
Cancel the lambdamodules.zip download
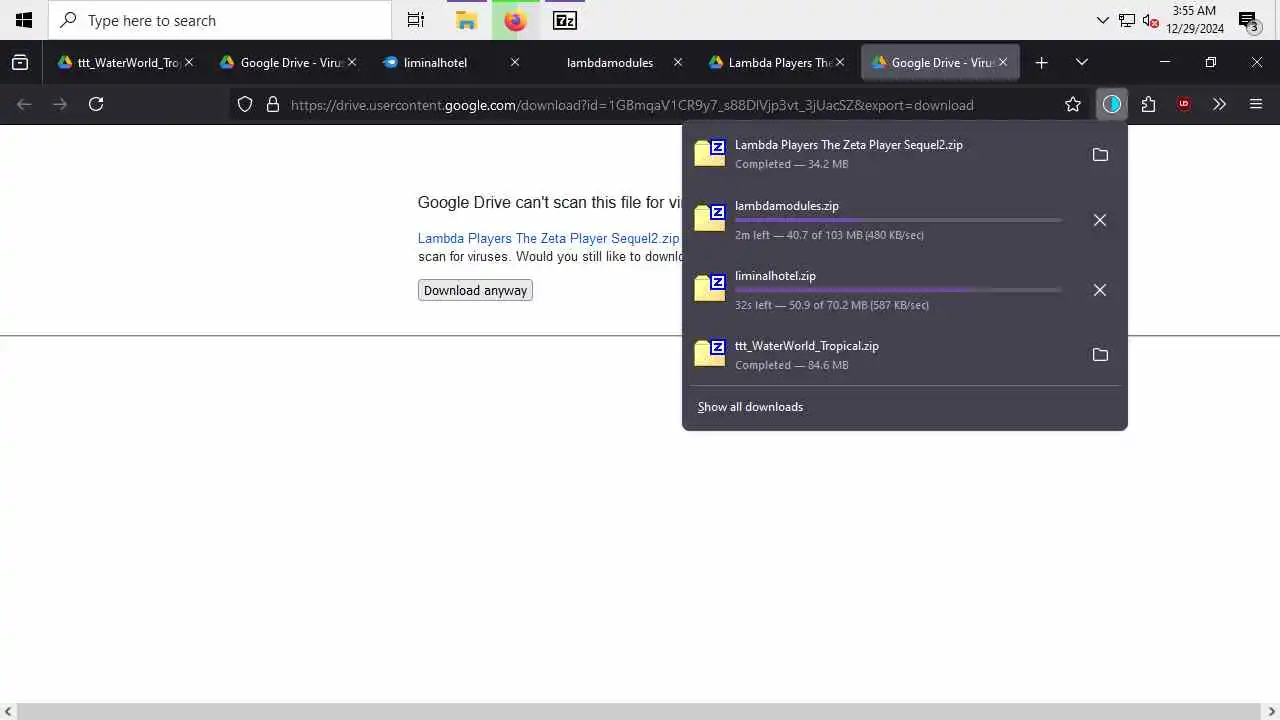pos(1100,220)
